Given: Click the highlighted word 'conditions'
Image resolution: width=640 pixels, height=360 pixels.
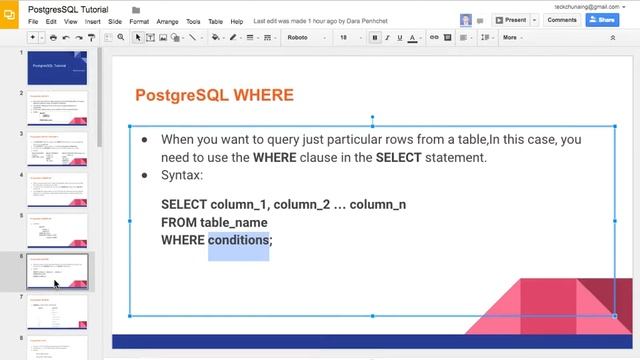Looking at the screenshot, I should (238, 240).
